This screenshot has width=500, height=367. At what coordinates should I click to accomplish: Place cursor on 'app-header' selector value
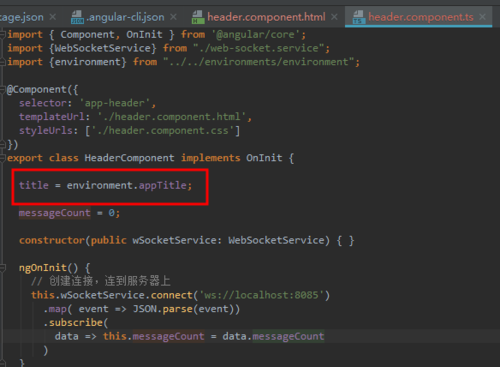point(115,103)
